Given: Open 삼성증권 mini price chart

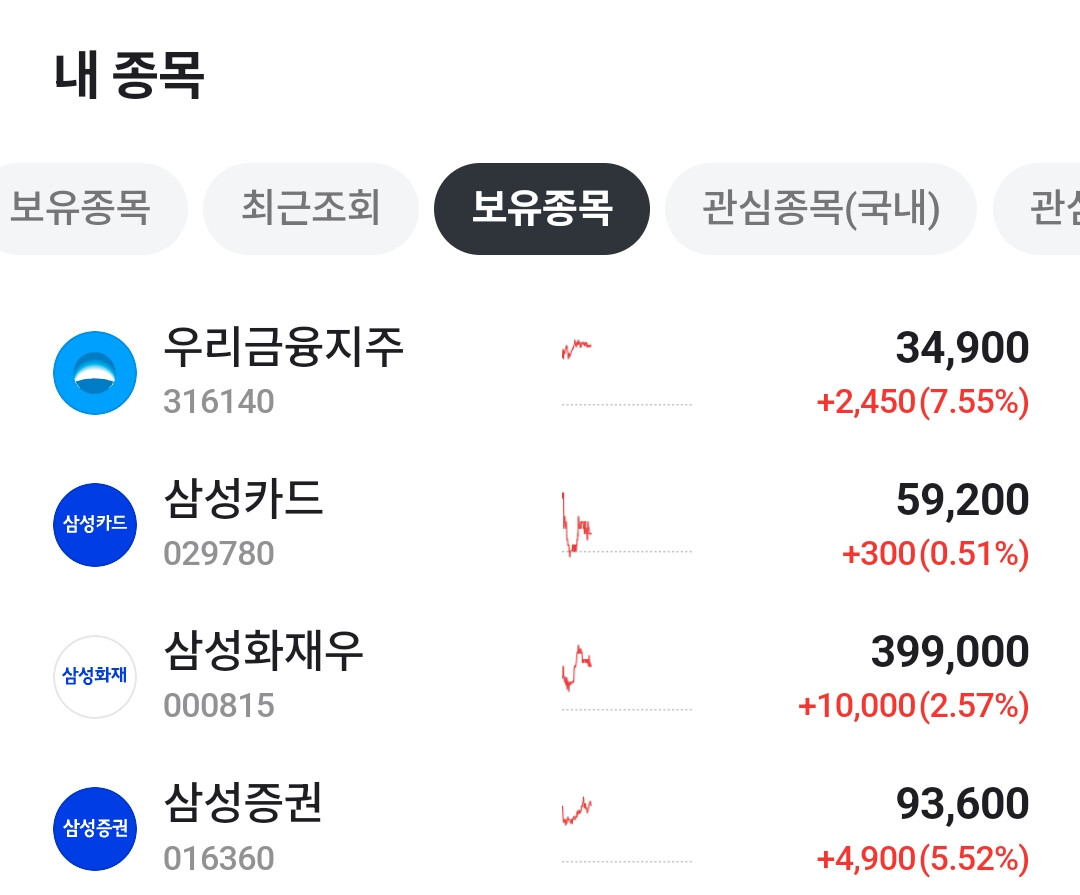Looking at the screenshot, I should pyautogui.click(x=626, y=829).
